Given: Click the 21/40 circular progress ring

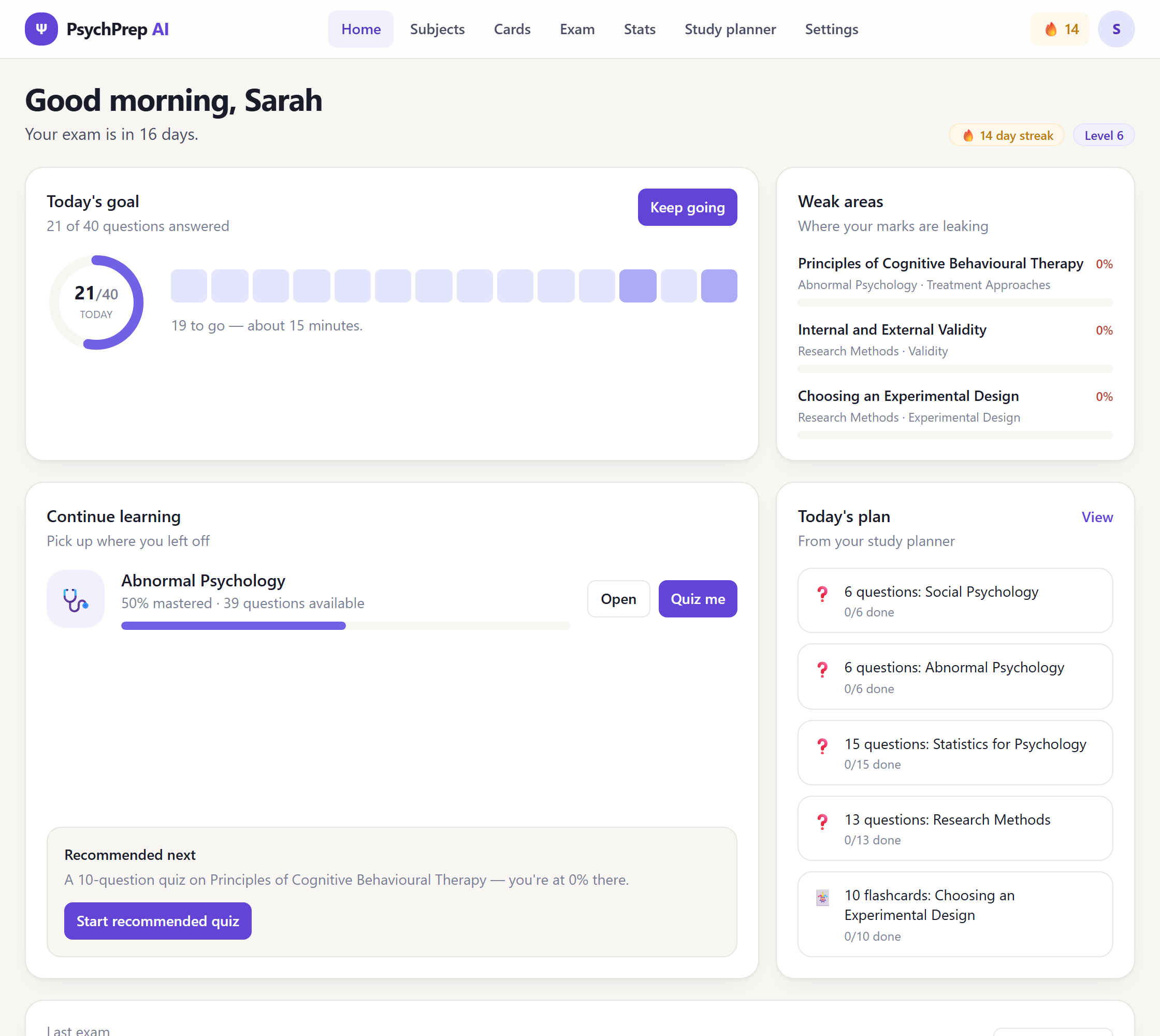Looking at the screenshot, I should [x=96, y=303].
